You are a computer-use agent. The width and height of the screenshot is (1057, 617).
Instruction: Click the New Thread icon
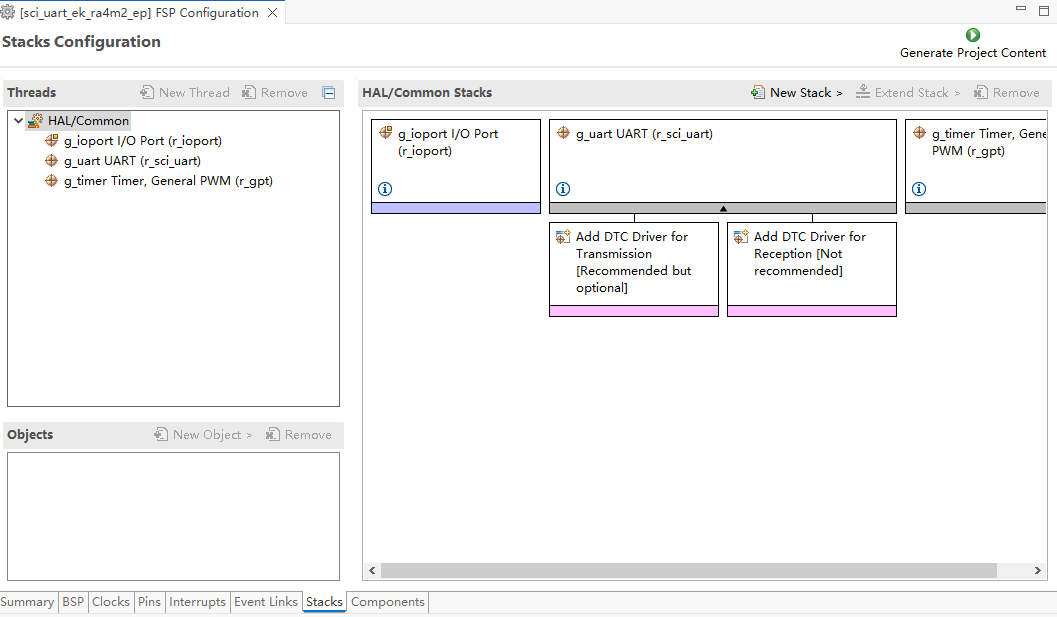pos(146,92)
